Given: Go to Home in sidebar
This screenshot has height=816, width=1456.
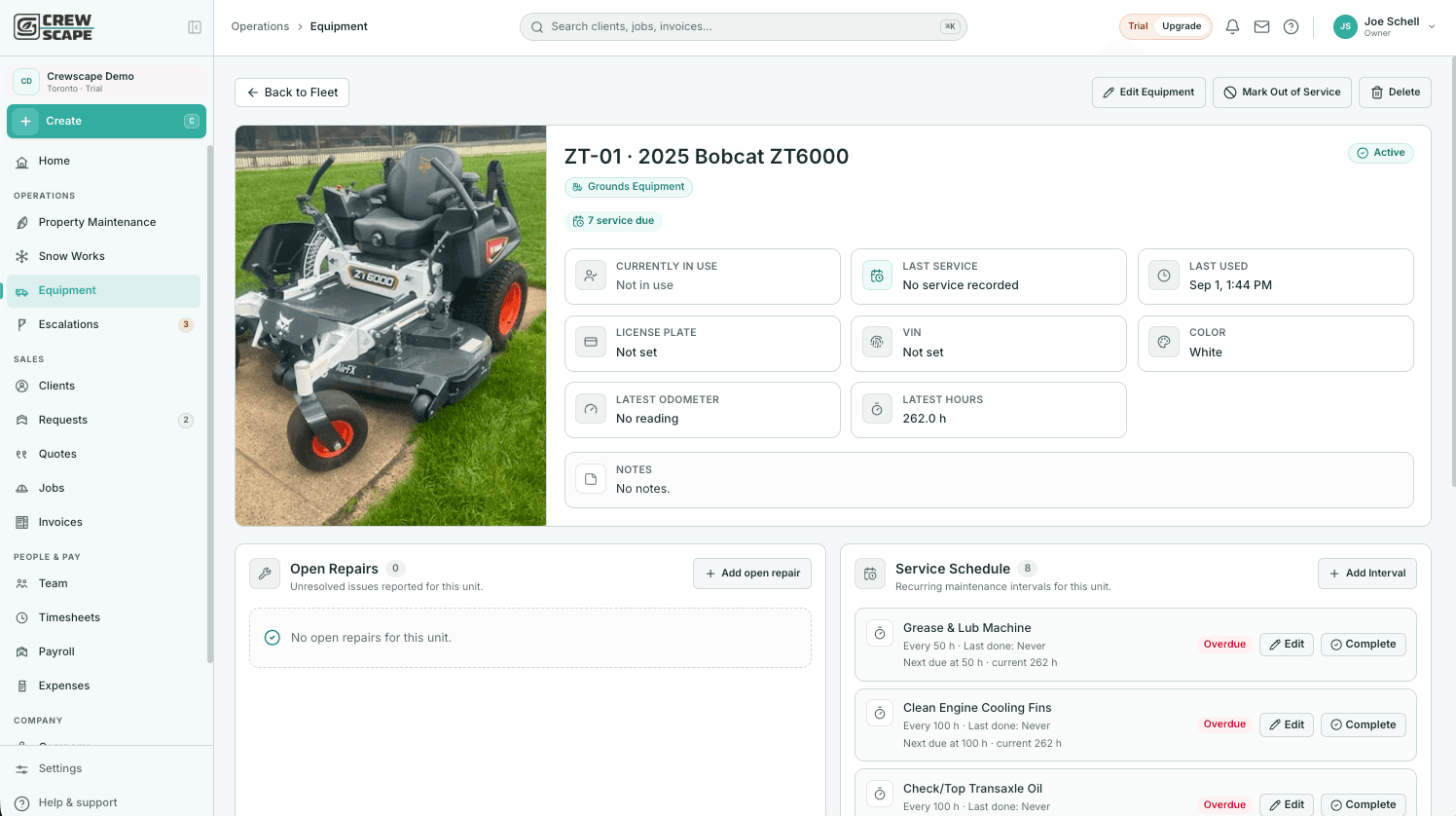Looking at the screenshot, I should [x=103, y=162].
